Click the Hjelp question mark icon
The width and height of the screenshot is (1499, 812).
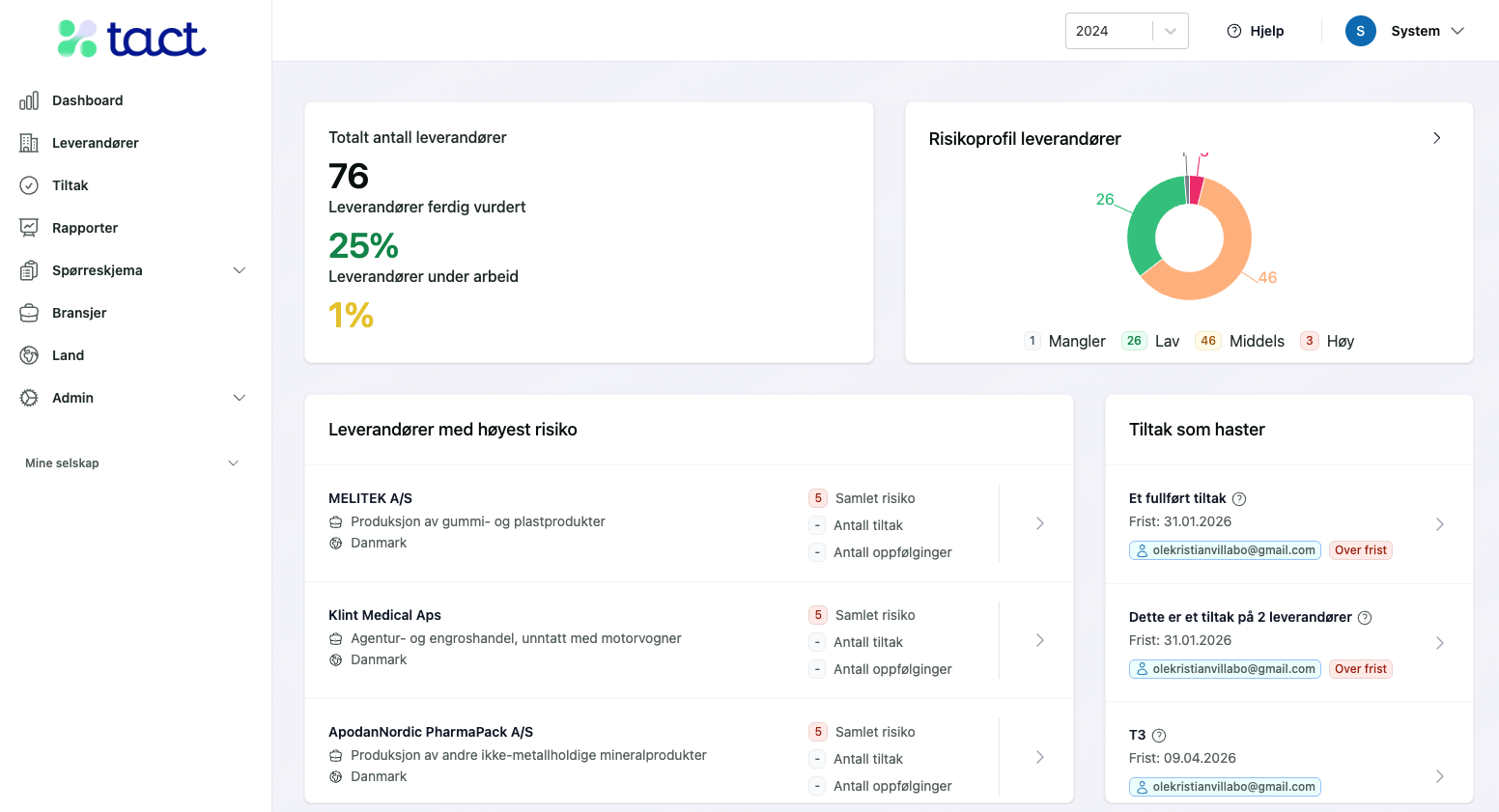point(1233,30)
